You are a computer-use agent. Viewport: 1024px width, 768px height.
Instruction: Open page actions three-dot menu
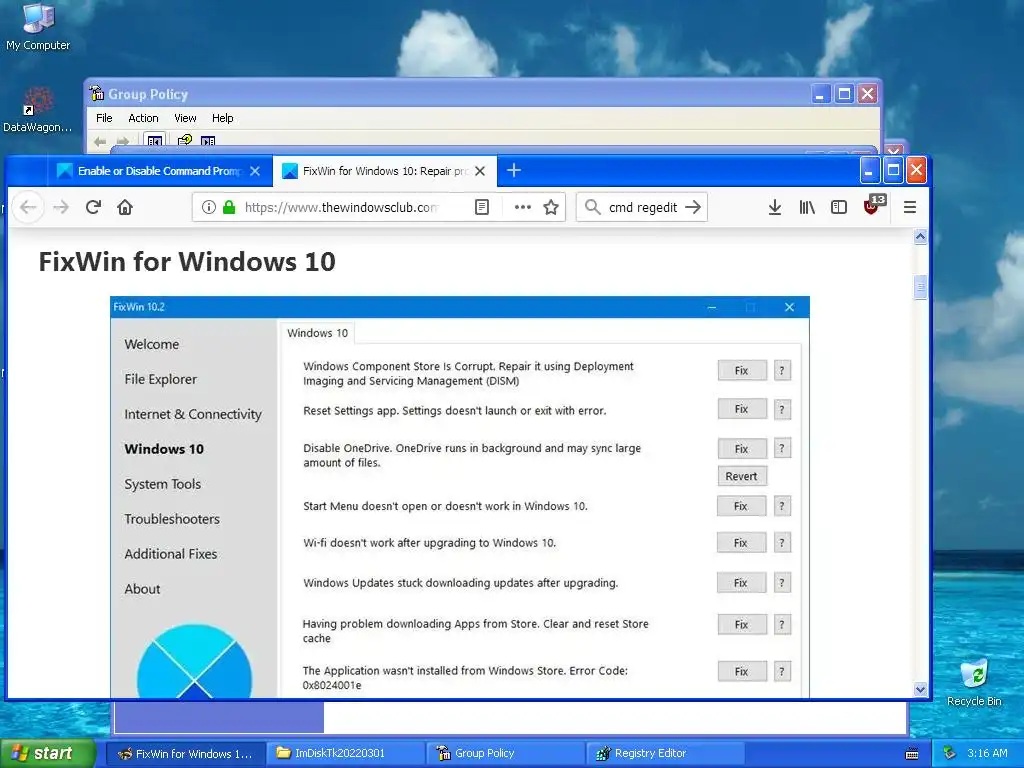pos(522,207)
